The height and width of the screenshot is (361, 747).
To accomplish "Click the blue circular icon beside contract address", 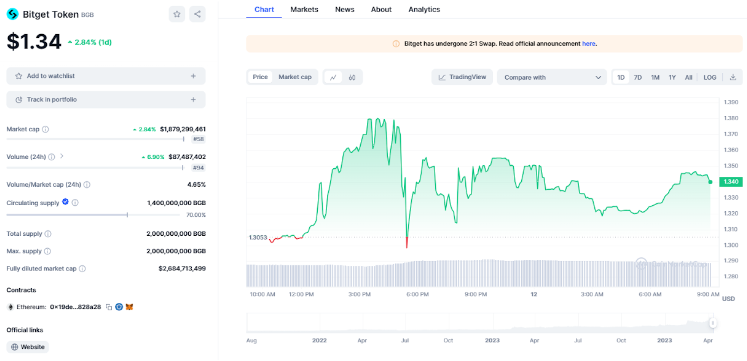I will [119, 307].
